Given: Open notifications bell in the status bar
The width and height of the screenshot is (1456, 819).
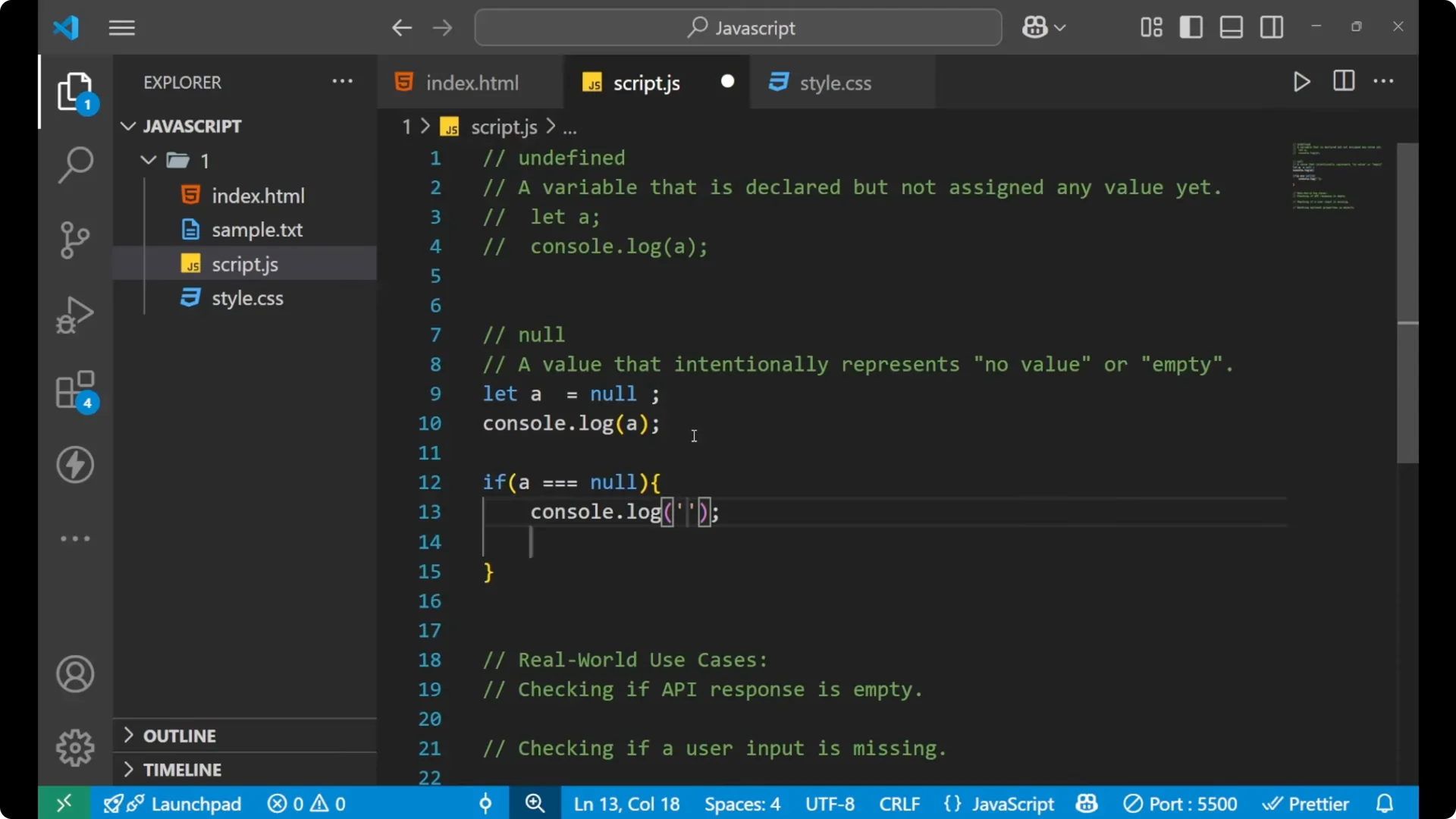Looking at the screenshot, I should pos(1385,803).
